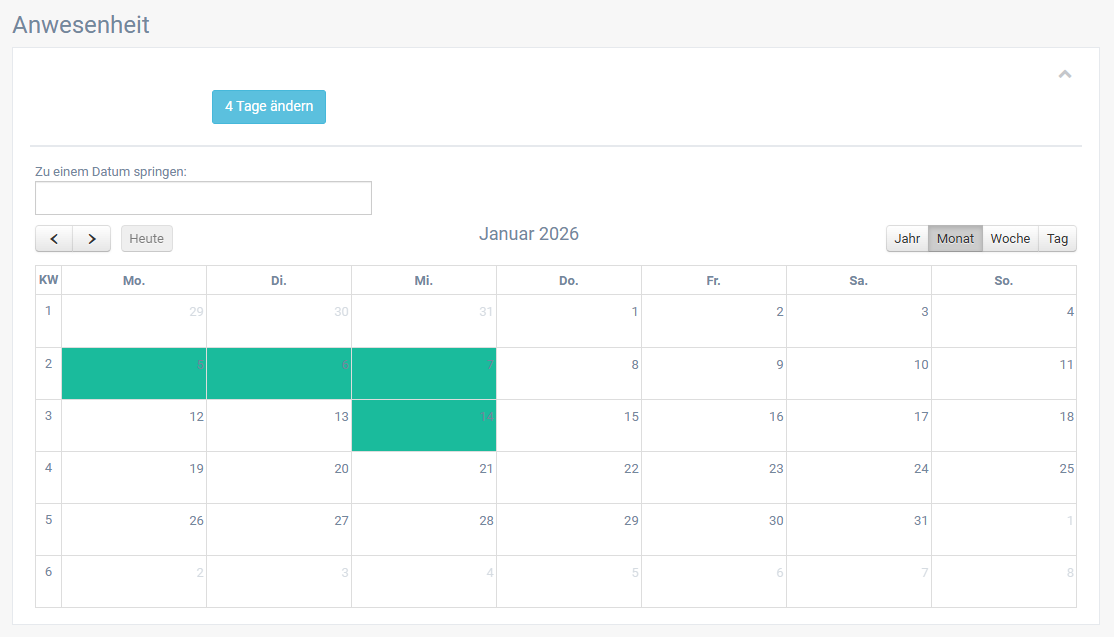Go to next month with right arrow

point(92,239)
